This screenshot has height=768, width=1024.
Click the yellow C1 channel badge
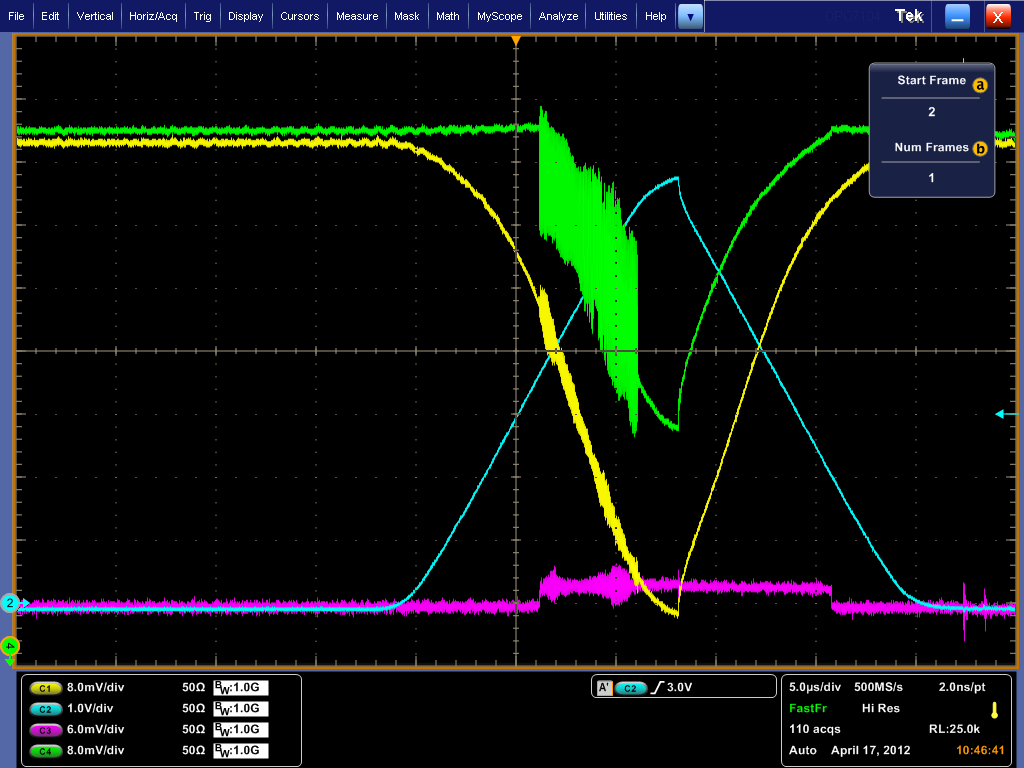coord(45,688)
